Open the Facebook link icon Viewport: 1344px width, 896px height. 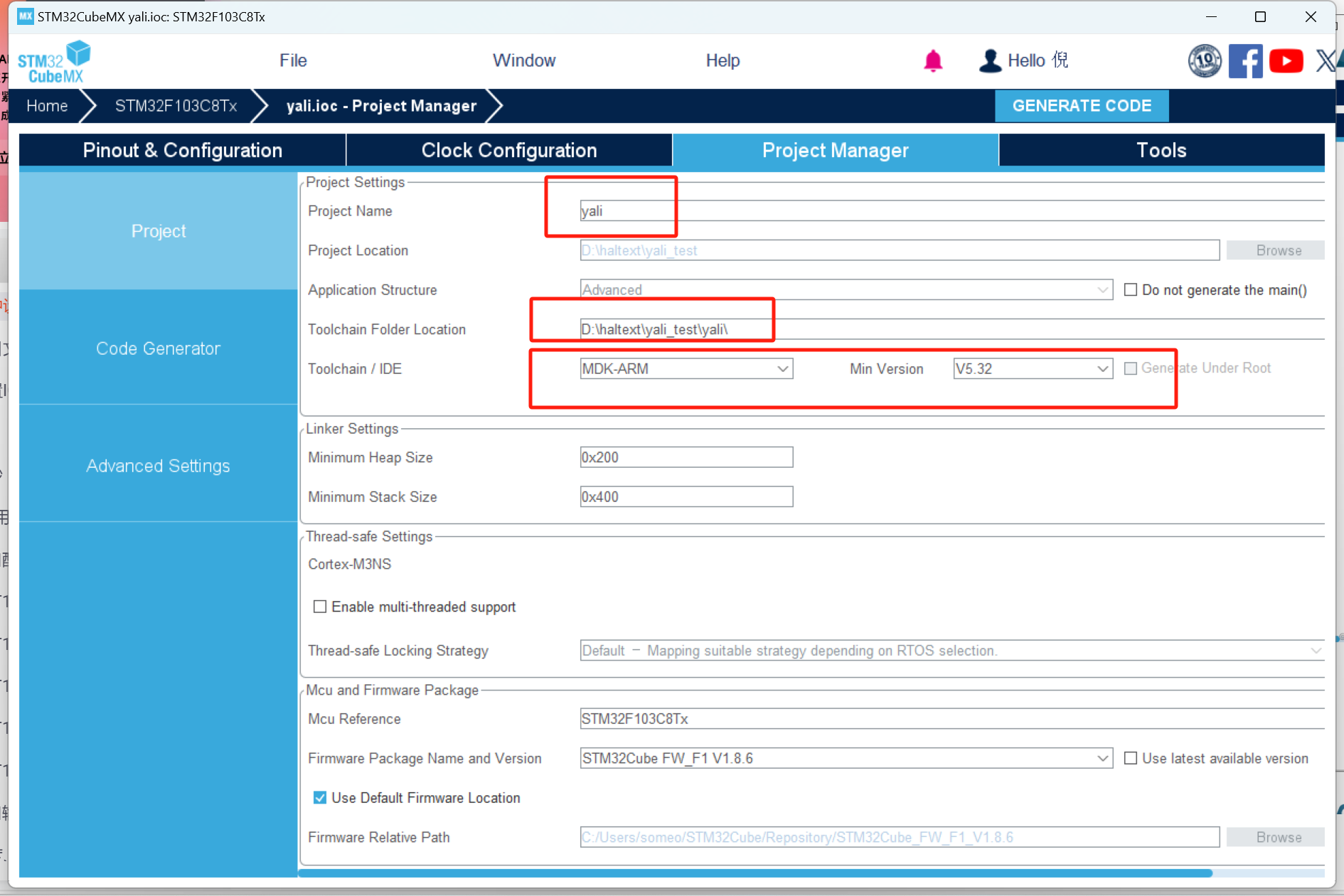(1245, 61)
